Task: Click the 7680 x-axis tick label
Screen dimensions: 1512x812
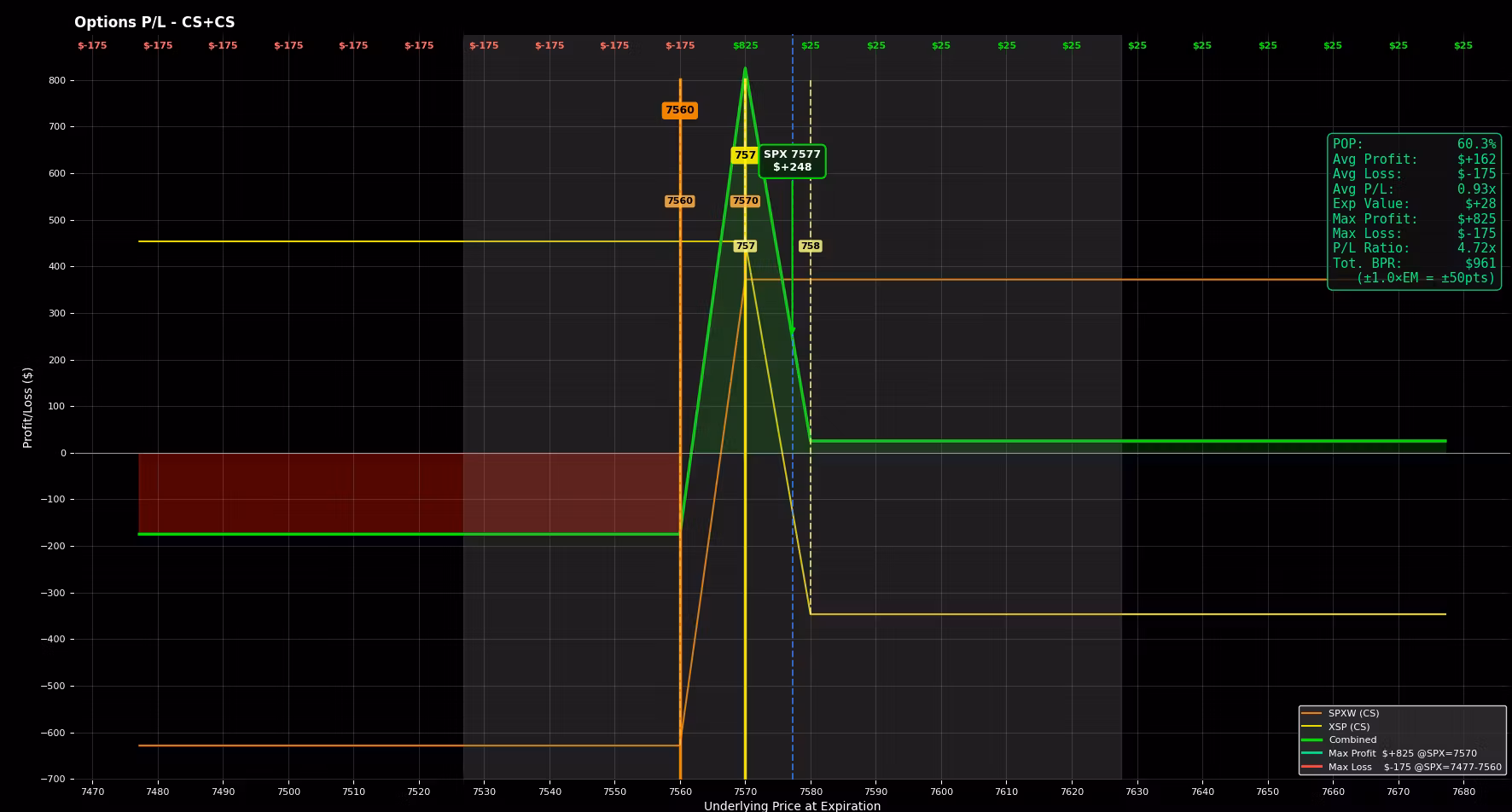Action: pyautogui.click(x=1463, y=792)
